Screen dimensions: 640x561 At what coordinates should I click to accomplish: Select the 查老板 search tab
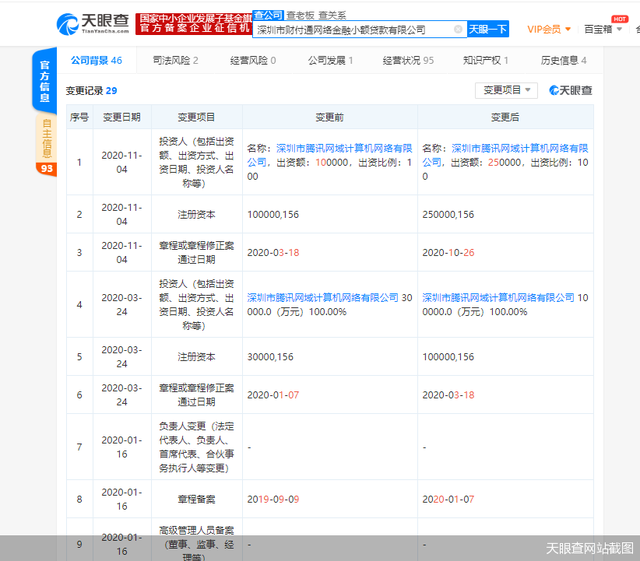(300, 16)
